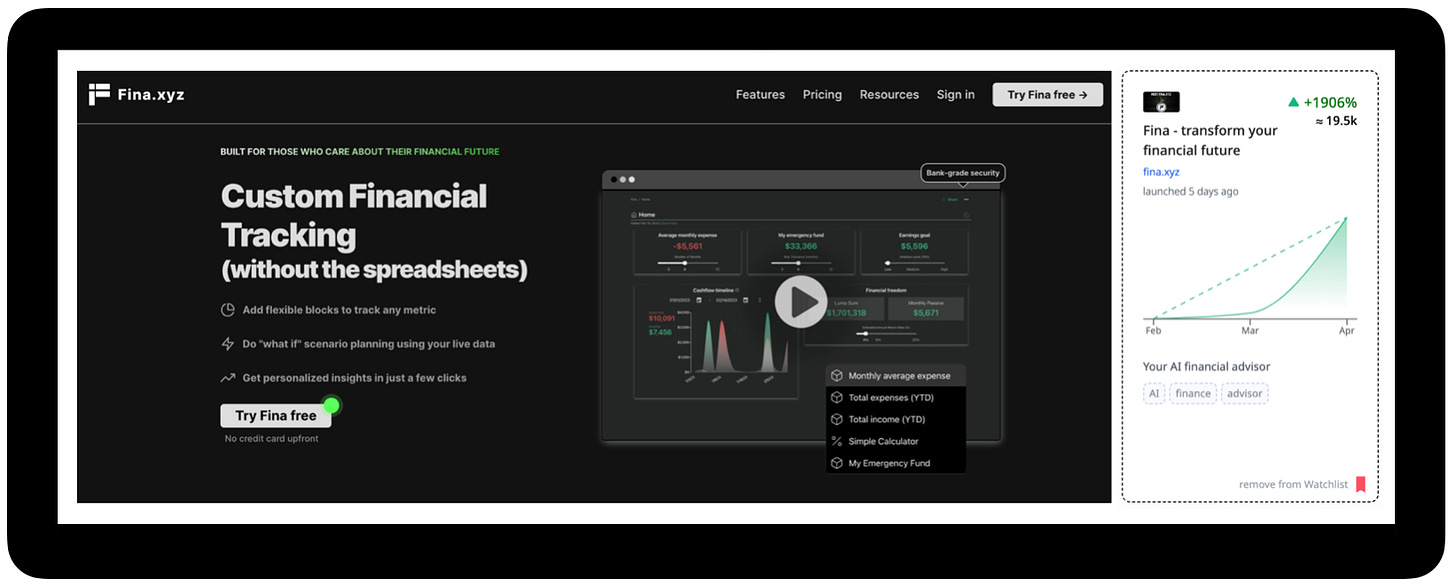Click the Bank-grade security badge

(962, 173)
